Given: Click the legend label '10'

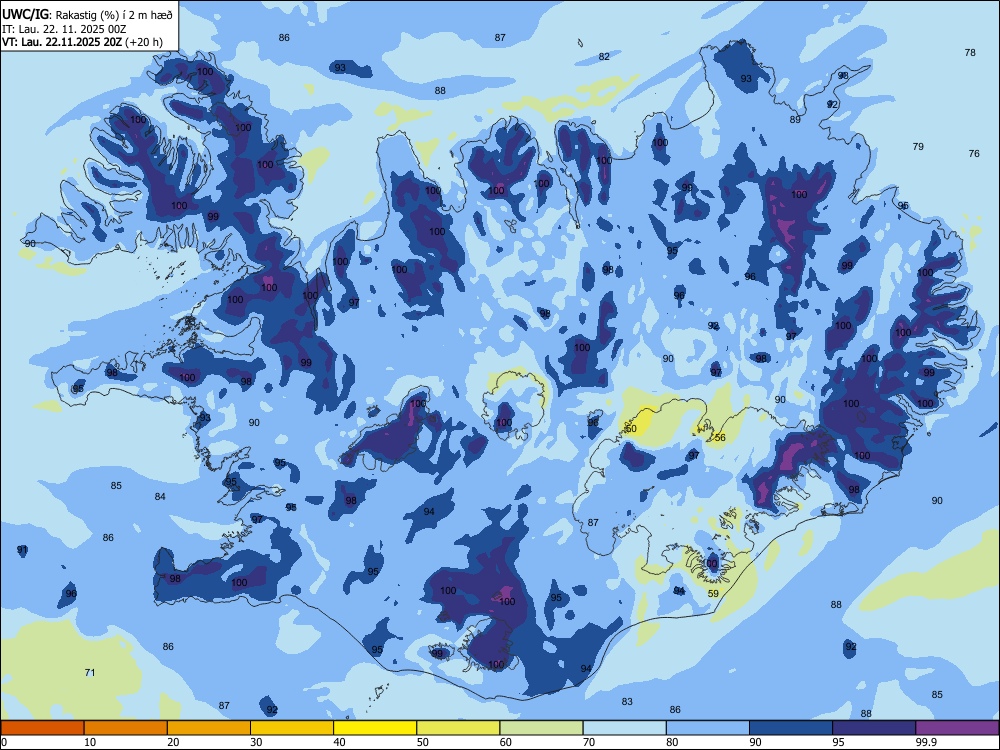Looking at the screenshot, I should 90,742.
